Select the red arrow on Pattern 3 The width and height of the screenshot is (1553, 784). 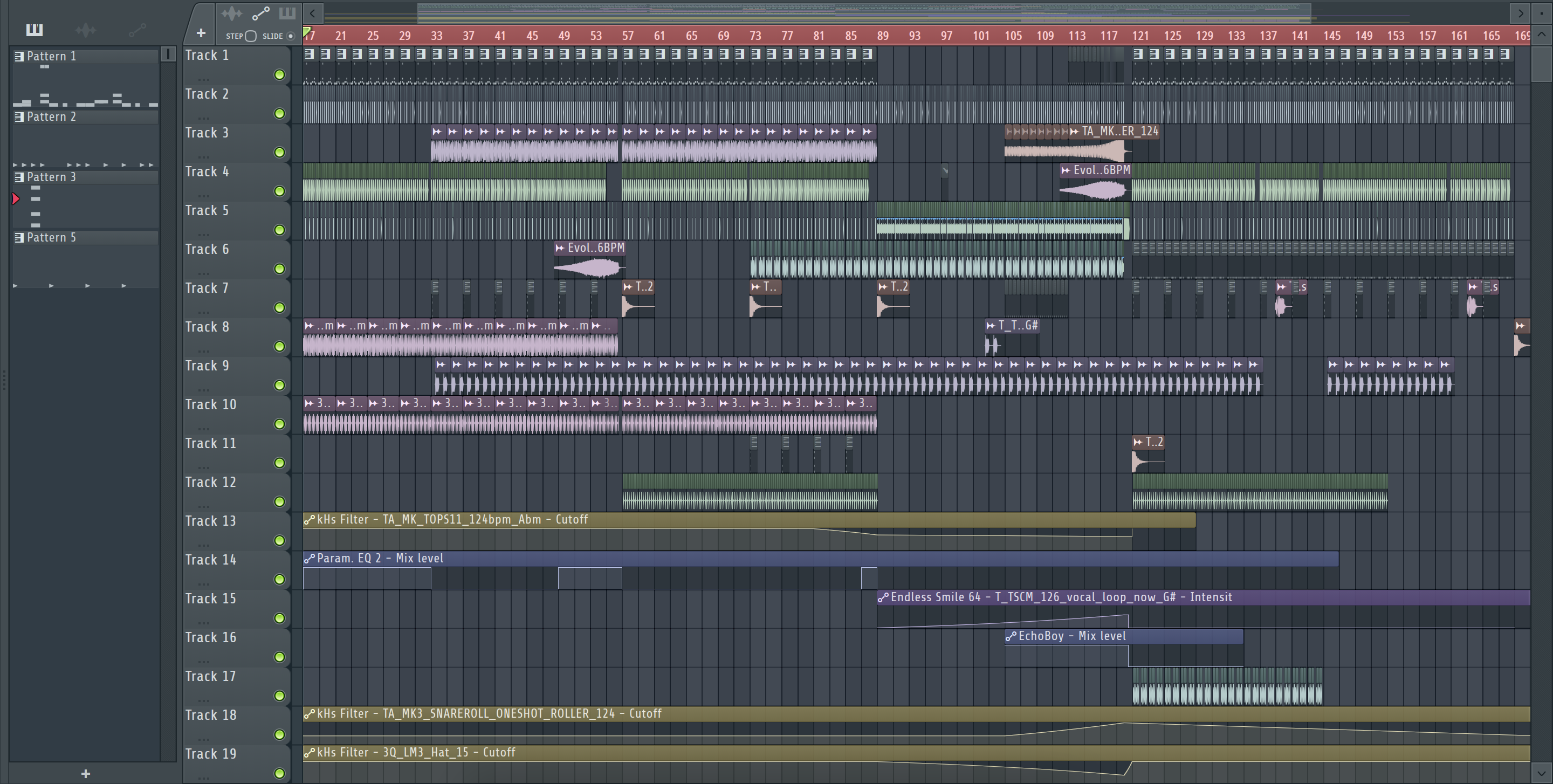(16, 199)
